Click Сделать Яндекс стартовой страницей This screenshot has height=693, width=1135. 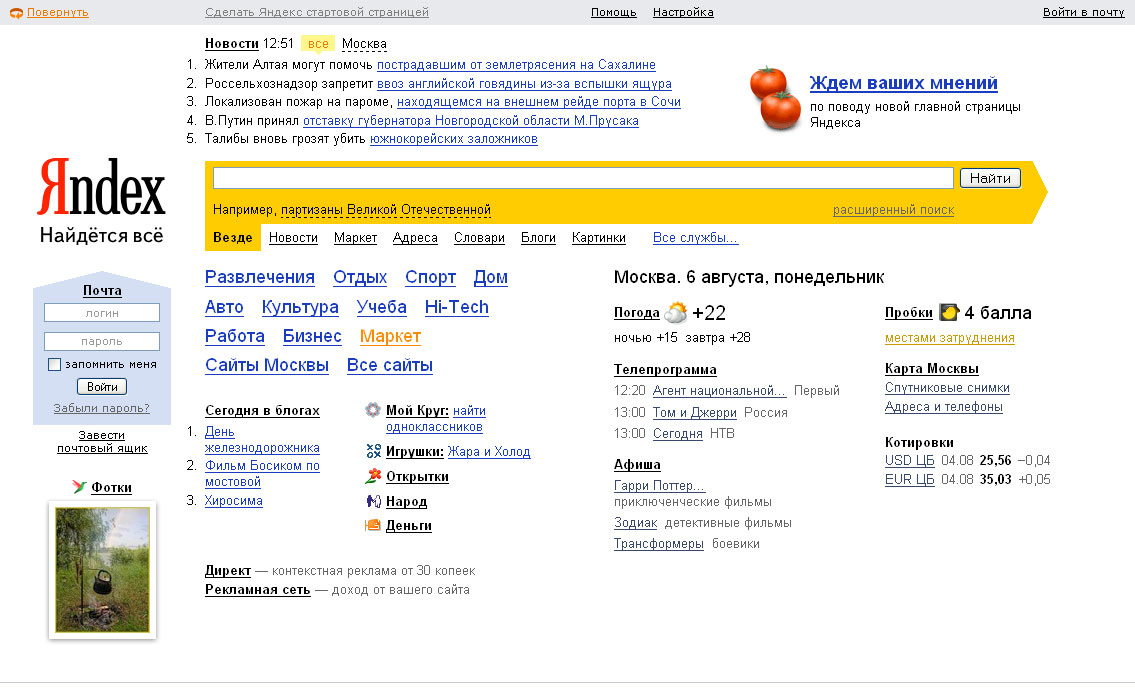(317, 12)
